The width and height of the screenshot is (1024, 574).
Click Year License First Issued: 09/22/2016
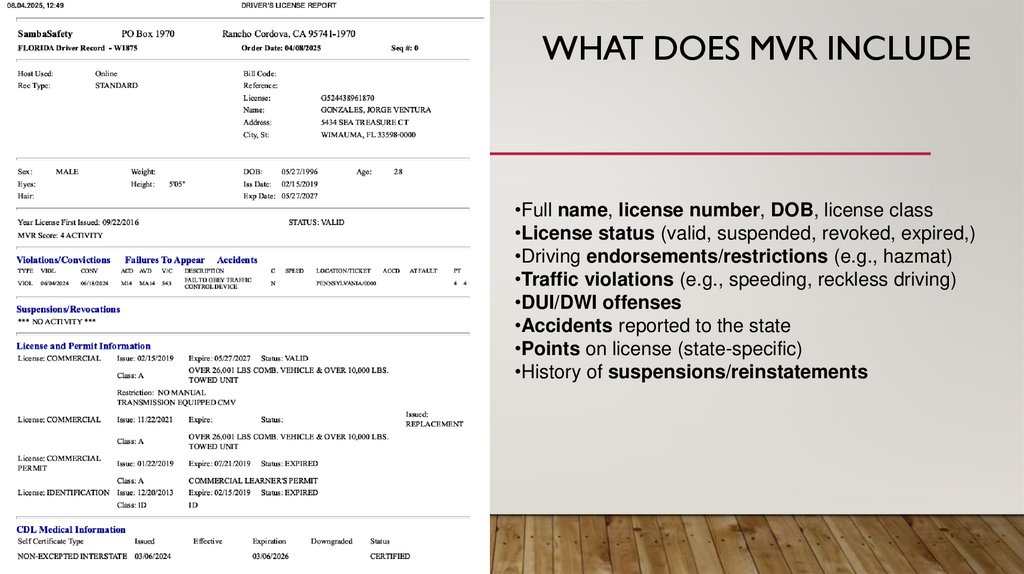[78, 222]
